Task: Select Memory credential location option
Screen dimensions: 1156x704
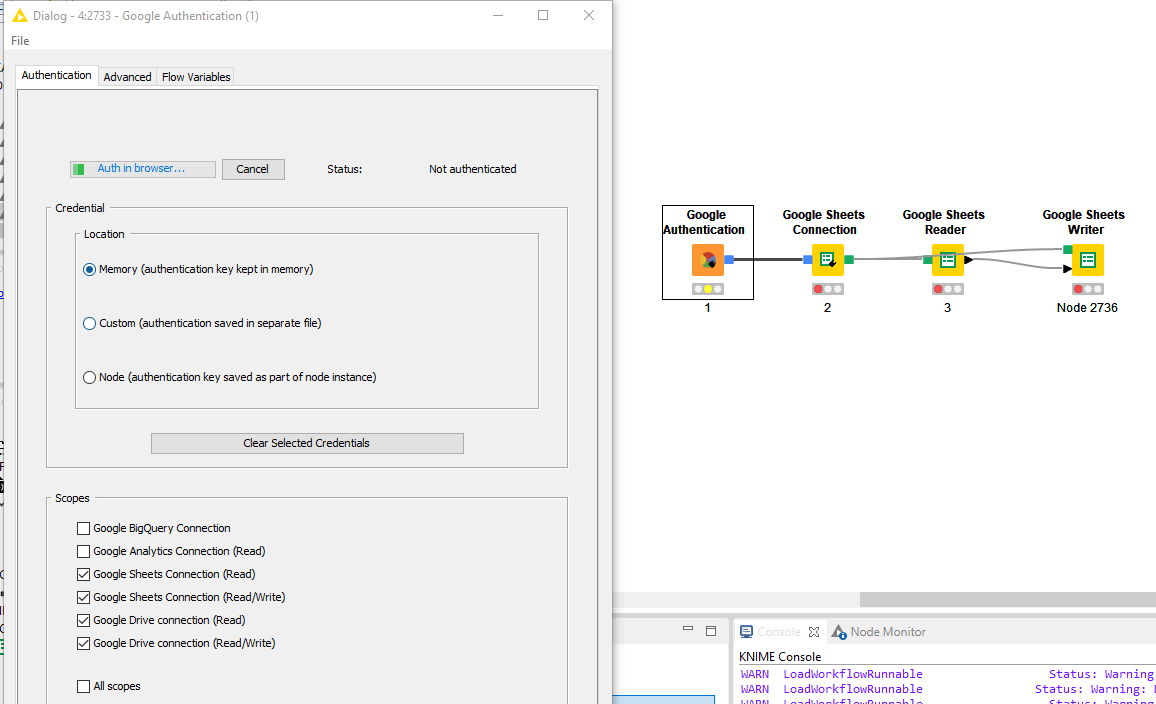Action: coord(89,270)
